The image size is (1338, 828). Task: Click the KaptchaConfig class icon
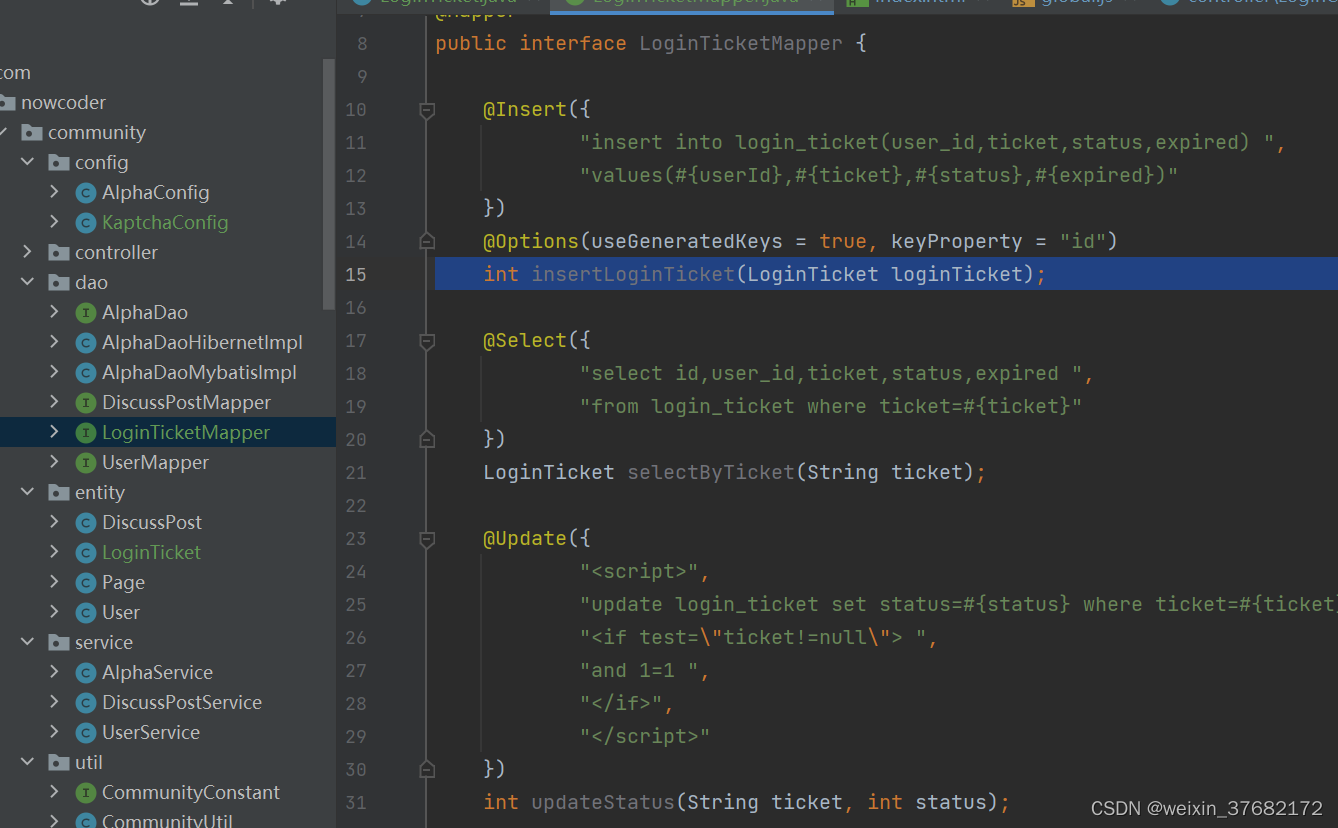tap(85, 222)
